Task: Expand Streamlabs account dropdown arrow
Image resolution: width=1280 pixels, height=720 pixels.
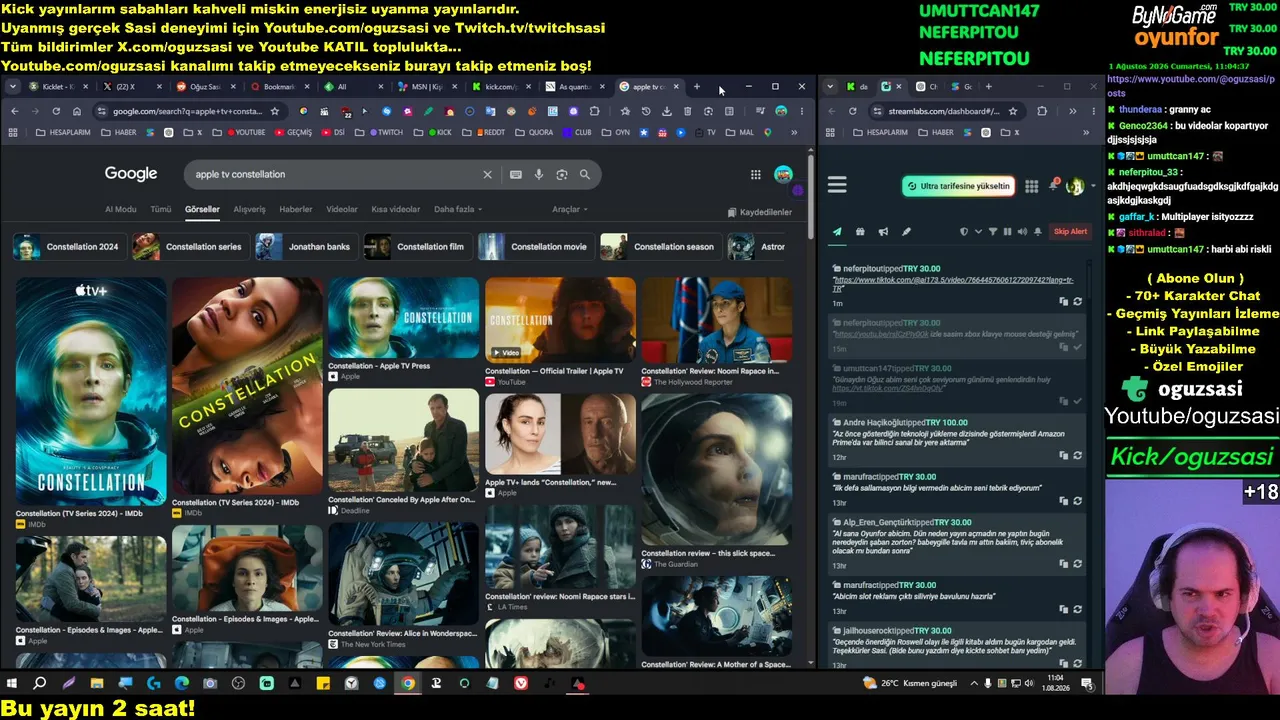Action: [x=1092, y=185]
